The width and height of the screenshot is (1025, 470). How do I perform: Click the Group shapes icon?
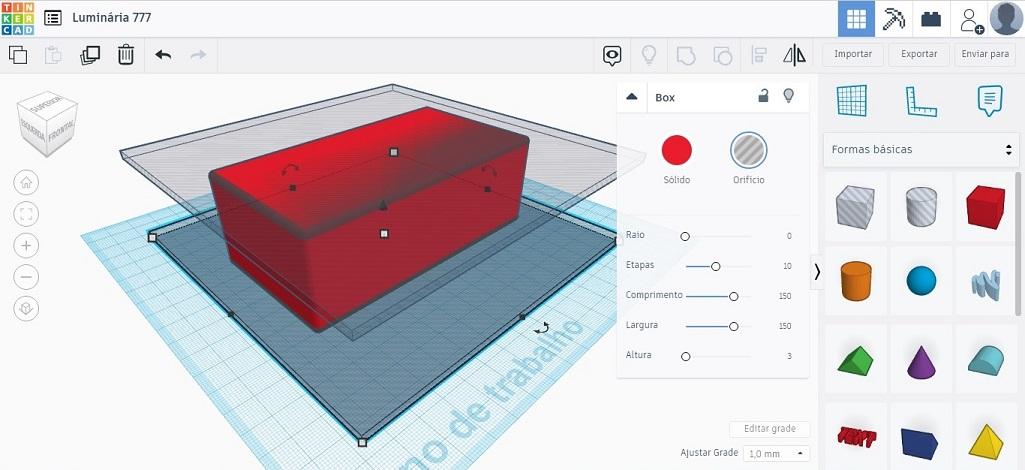685,56
